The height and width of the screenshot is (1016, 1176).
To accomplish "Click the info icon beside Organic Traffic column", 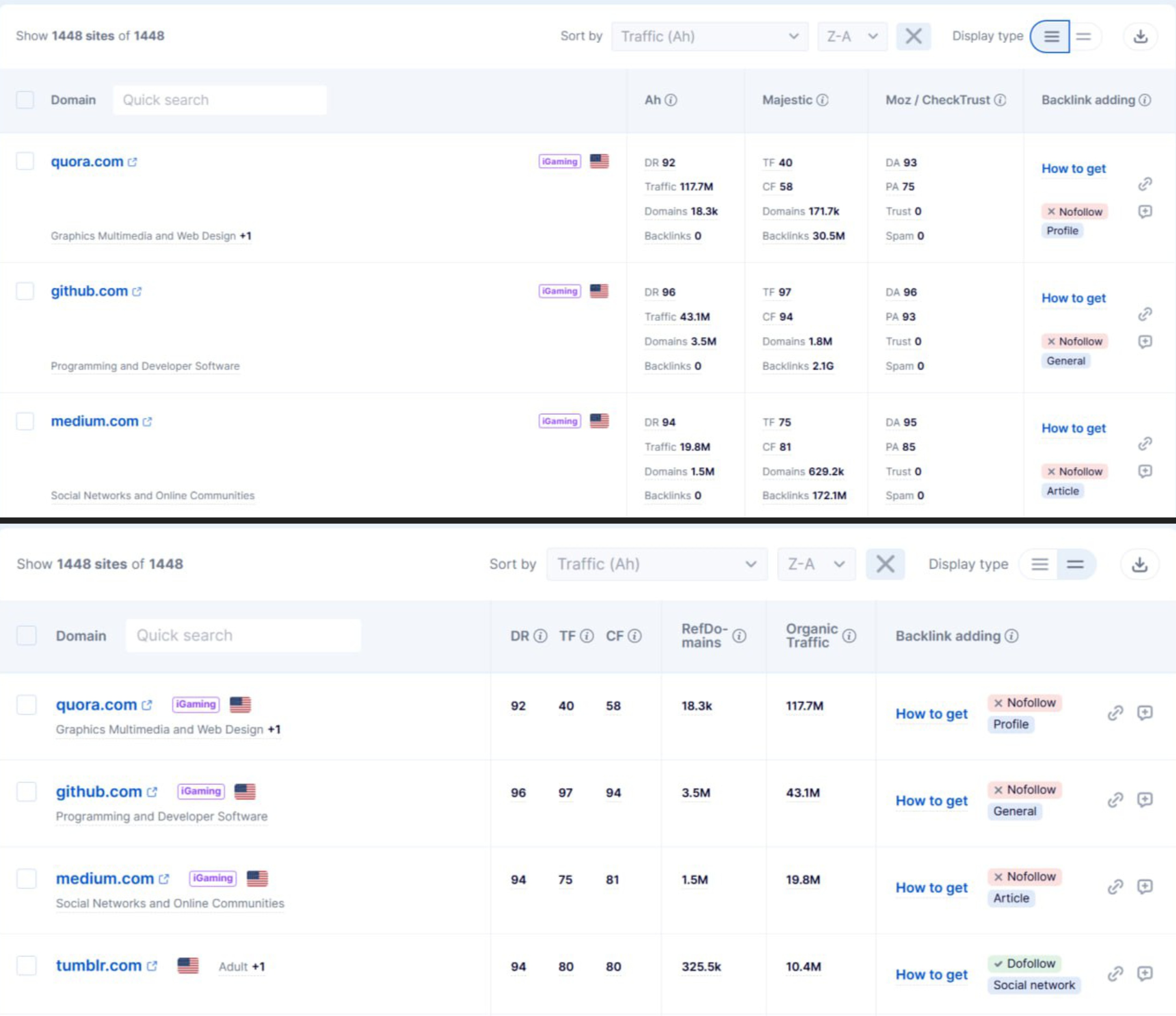I will [x=848, y=636].
